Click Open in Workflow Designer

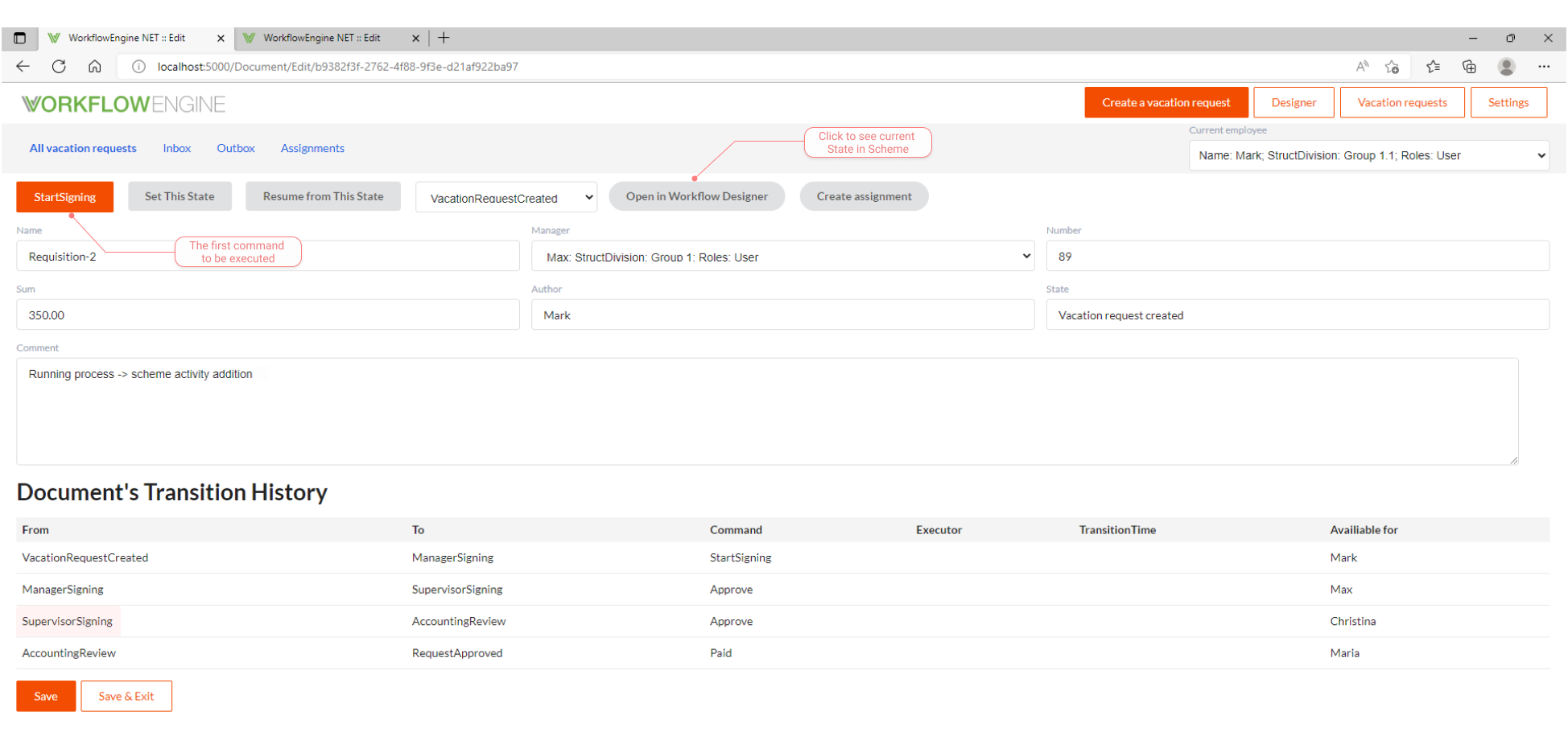(697, 196)
